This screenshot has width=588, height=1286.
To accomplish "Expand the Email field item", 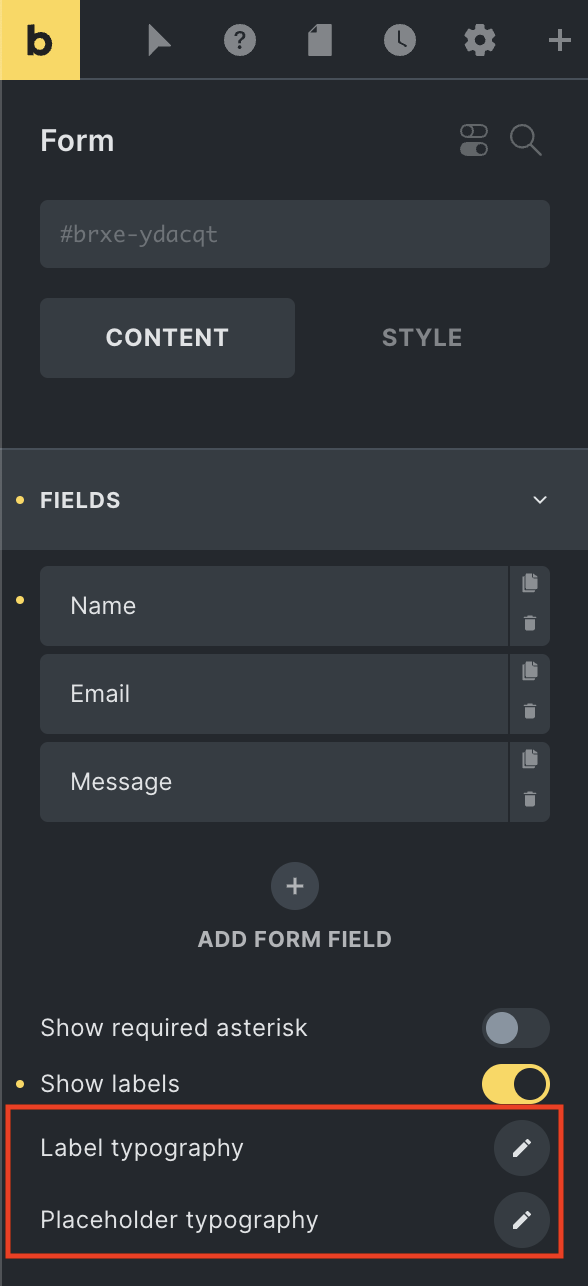I will coord(274,694).
